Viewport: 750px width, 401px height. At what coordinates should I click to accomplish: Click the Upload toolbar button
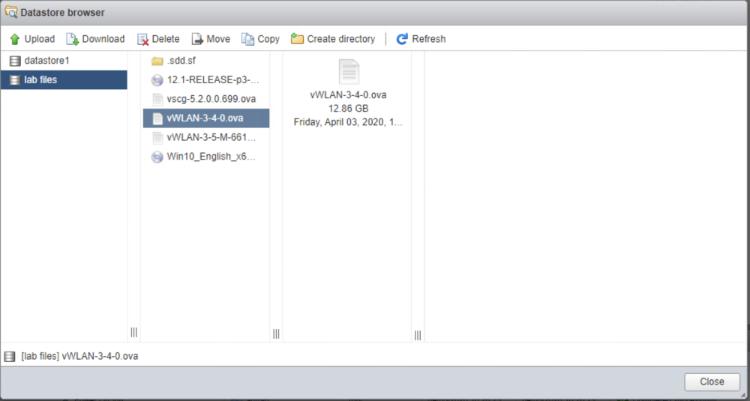coord(32,39)
